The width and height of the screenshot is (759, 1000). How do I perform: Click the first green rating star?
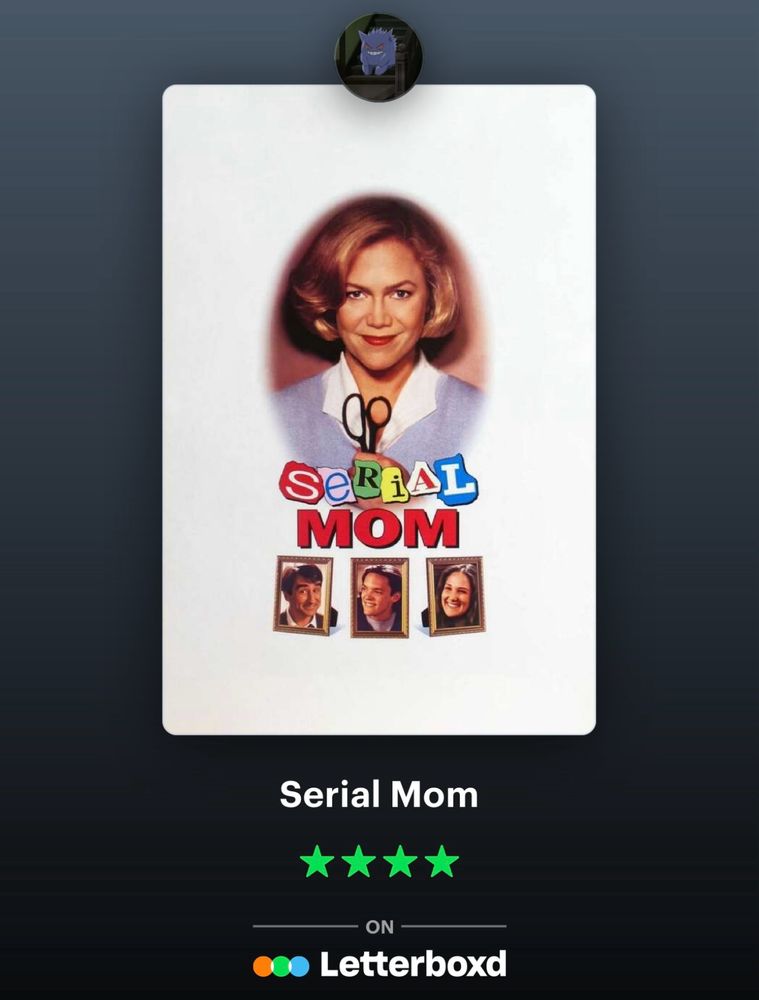point(317,862)
